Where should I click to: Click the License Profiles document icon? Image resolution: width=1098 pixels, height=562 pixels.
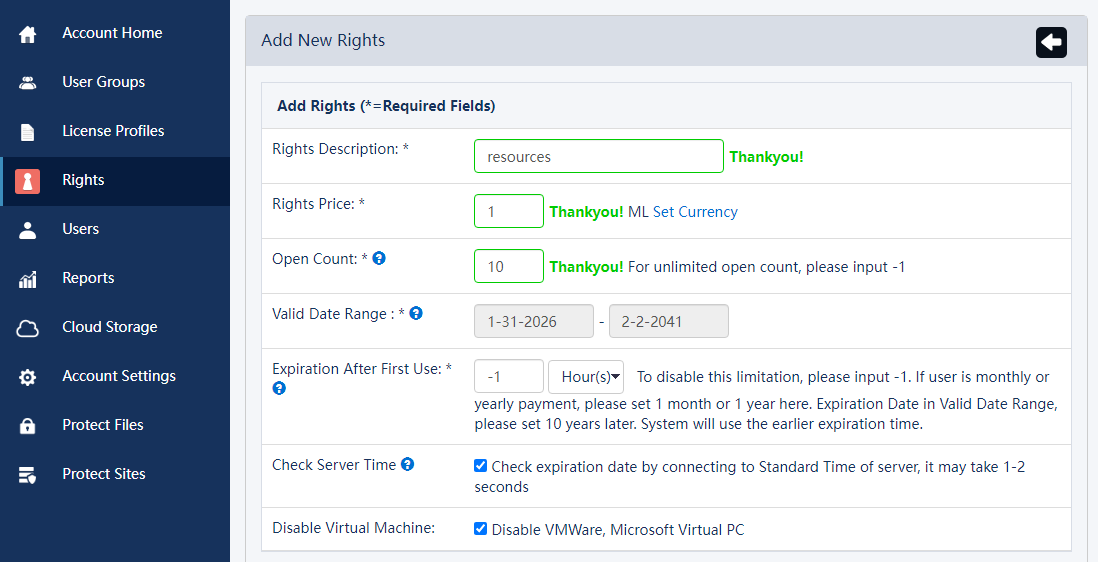click(x=28, y=132)
